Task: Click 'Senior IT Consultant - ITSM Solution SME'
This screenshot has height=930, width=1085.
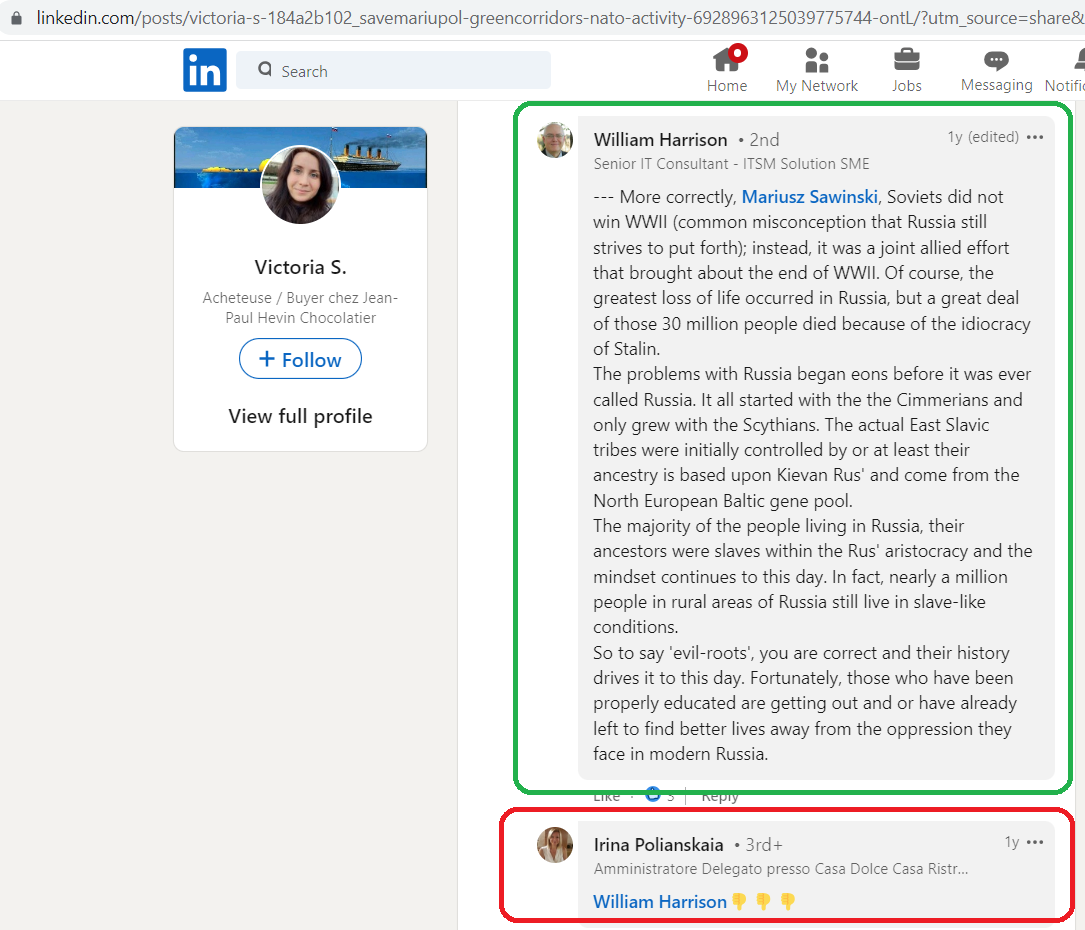Action: point(731,164)
